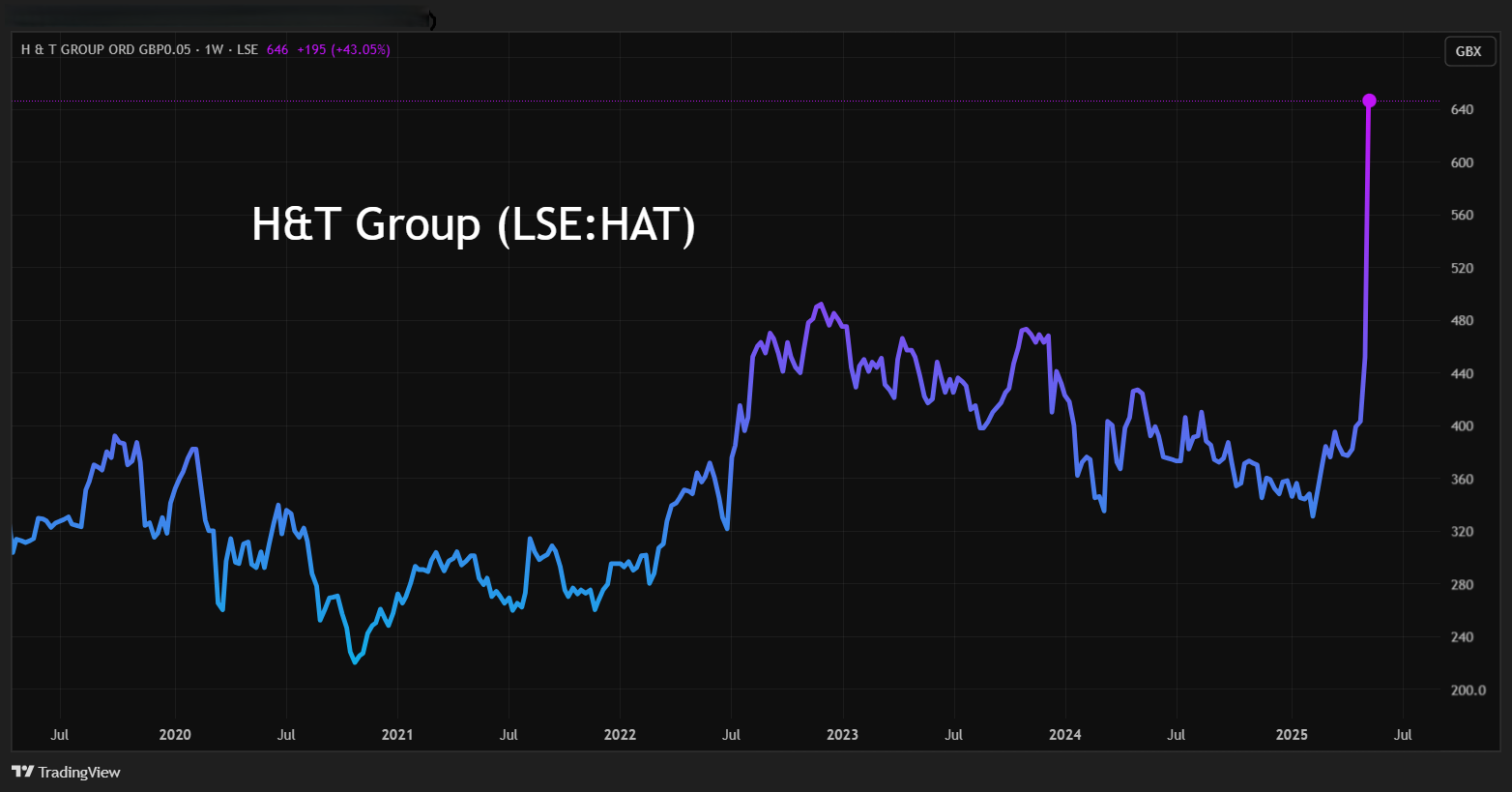
Task: Click the 200.0 price axis label
Action: (x=1468, y=689)
